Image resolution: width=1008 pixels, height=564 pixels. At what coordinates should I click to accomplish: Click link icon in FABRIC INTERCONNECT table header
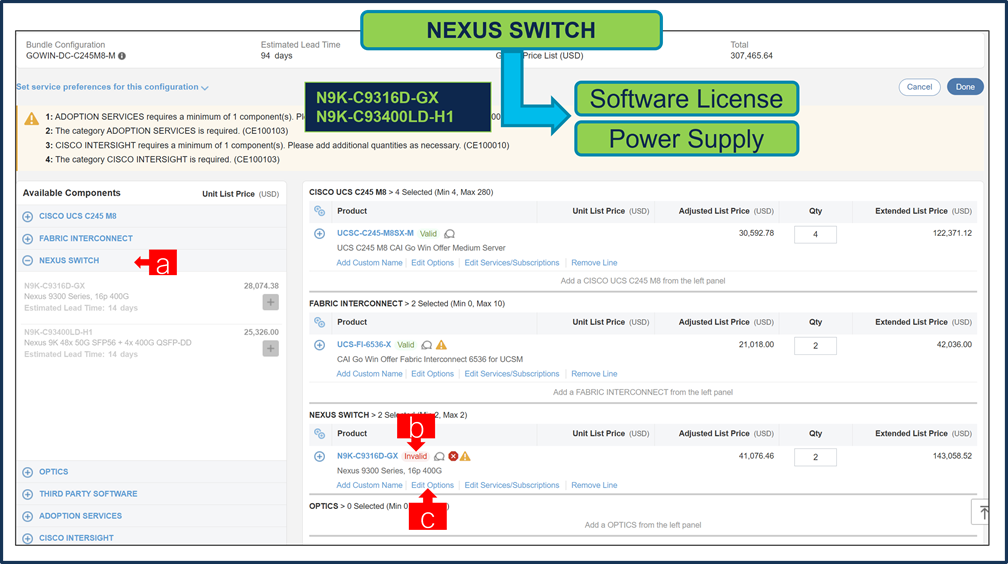320,322
